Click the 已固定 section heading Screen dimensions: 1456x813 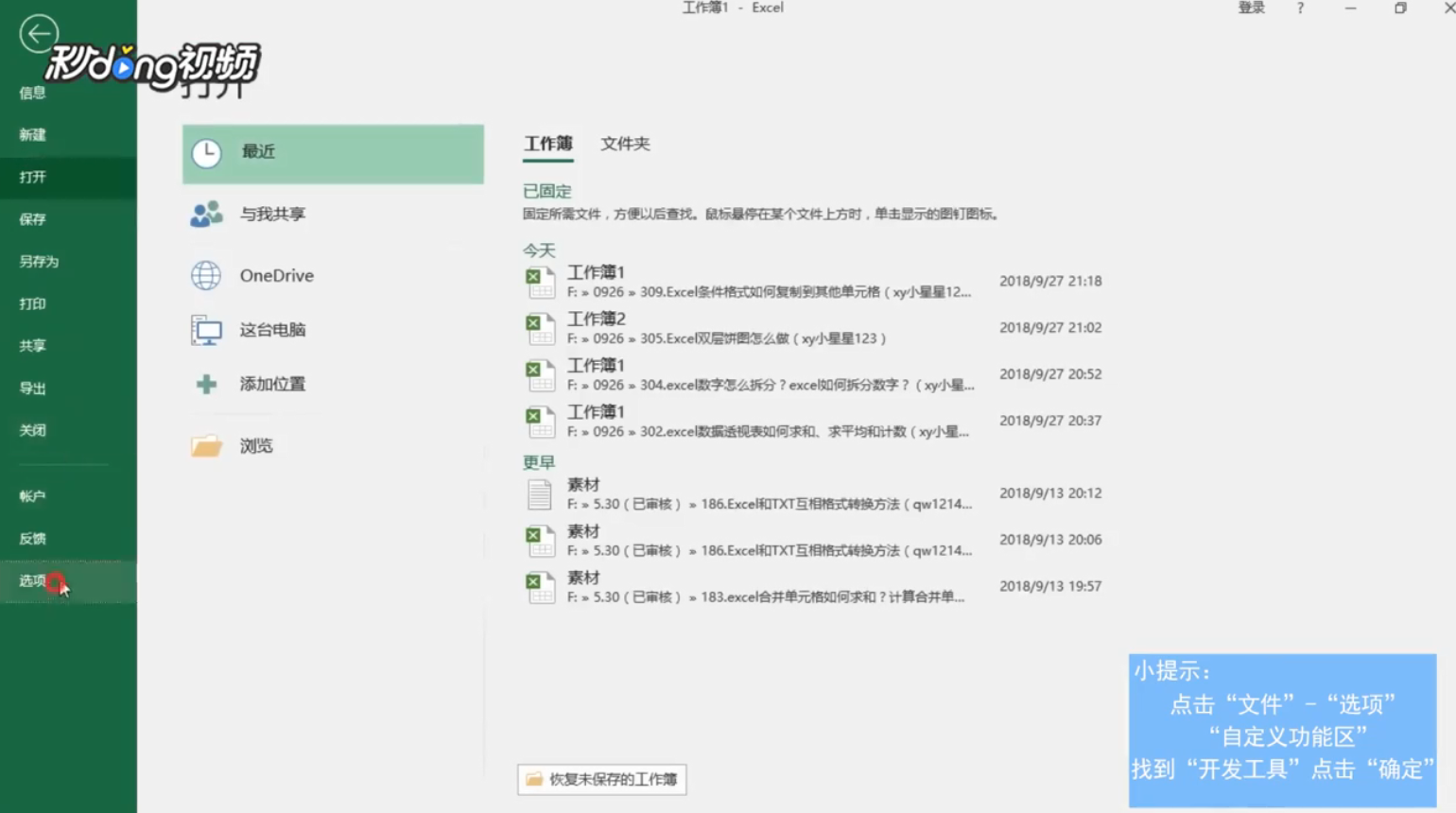click(547, 191)
